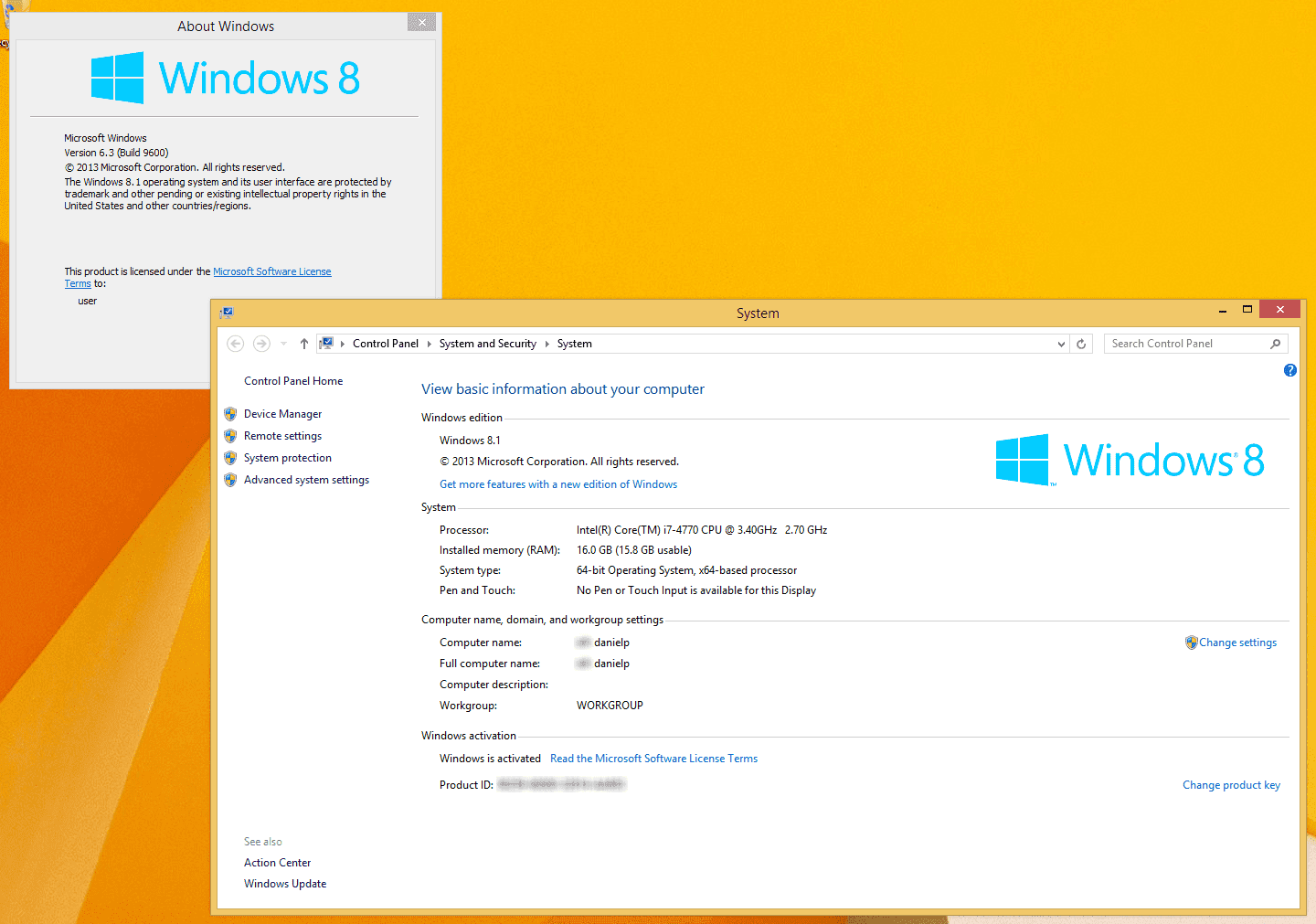Open Read the Microsoft Software License Terms
The height and width of the screenshot is (924, 1316).
pos(653,759)
